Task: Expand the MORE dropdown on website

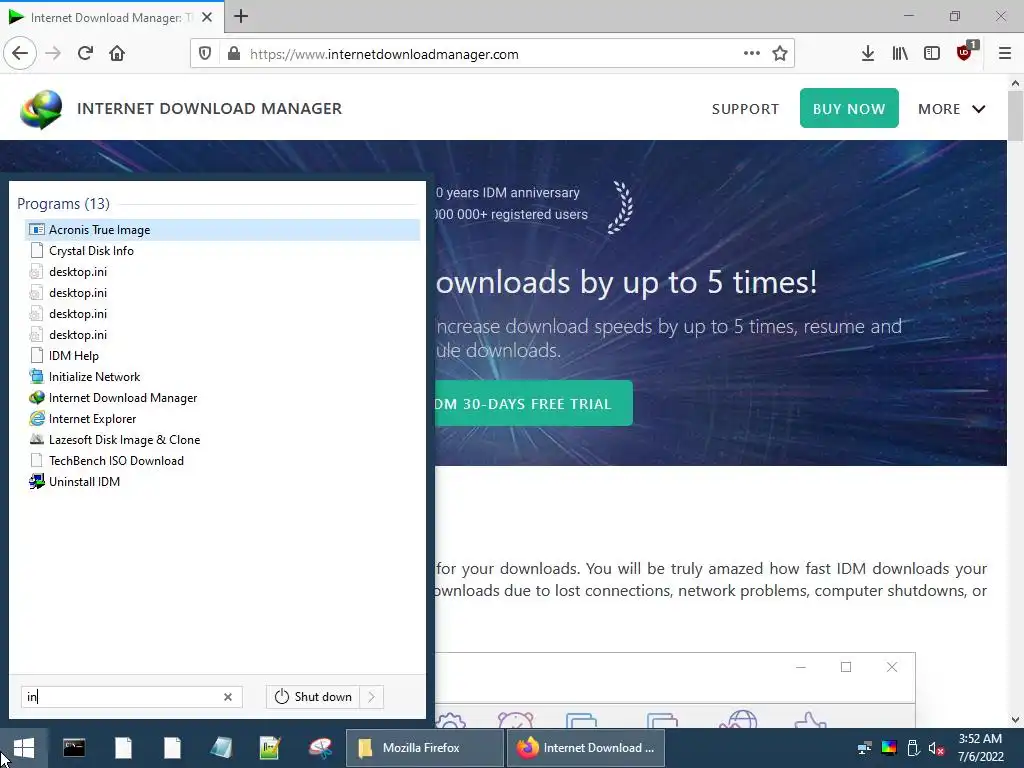Action: pyautogui.click(x=952, y=109)
